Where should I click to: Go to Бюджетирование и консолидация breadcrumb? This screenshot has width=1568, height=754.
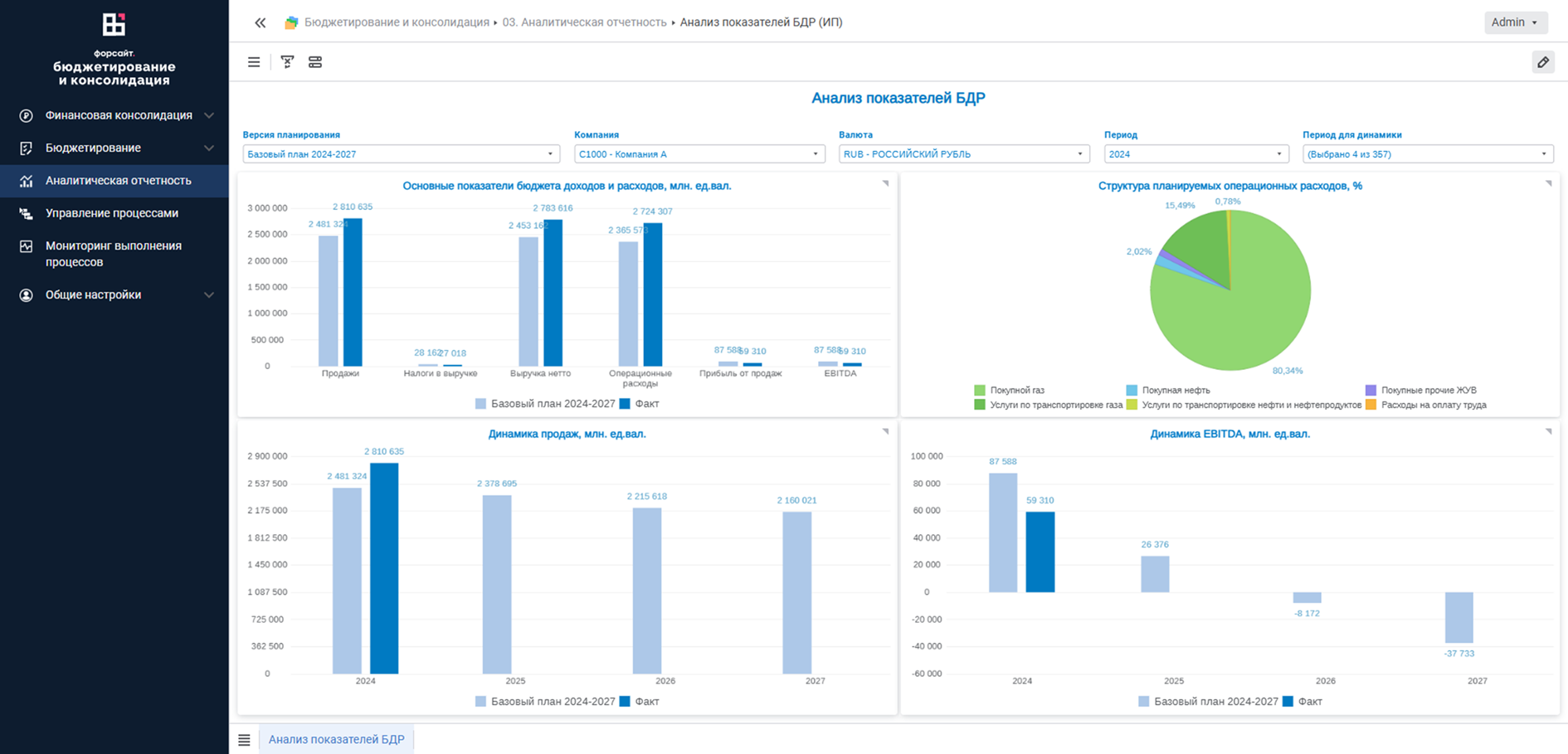click(397, 22)
